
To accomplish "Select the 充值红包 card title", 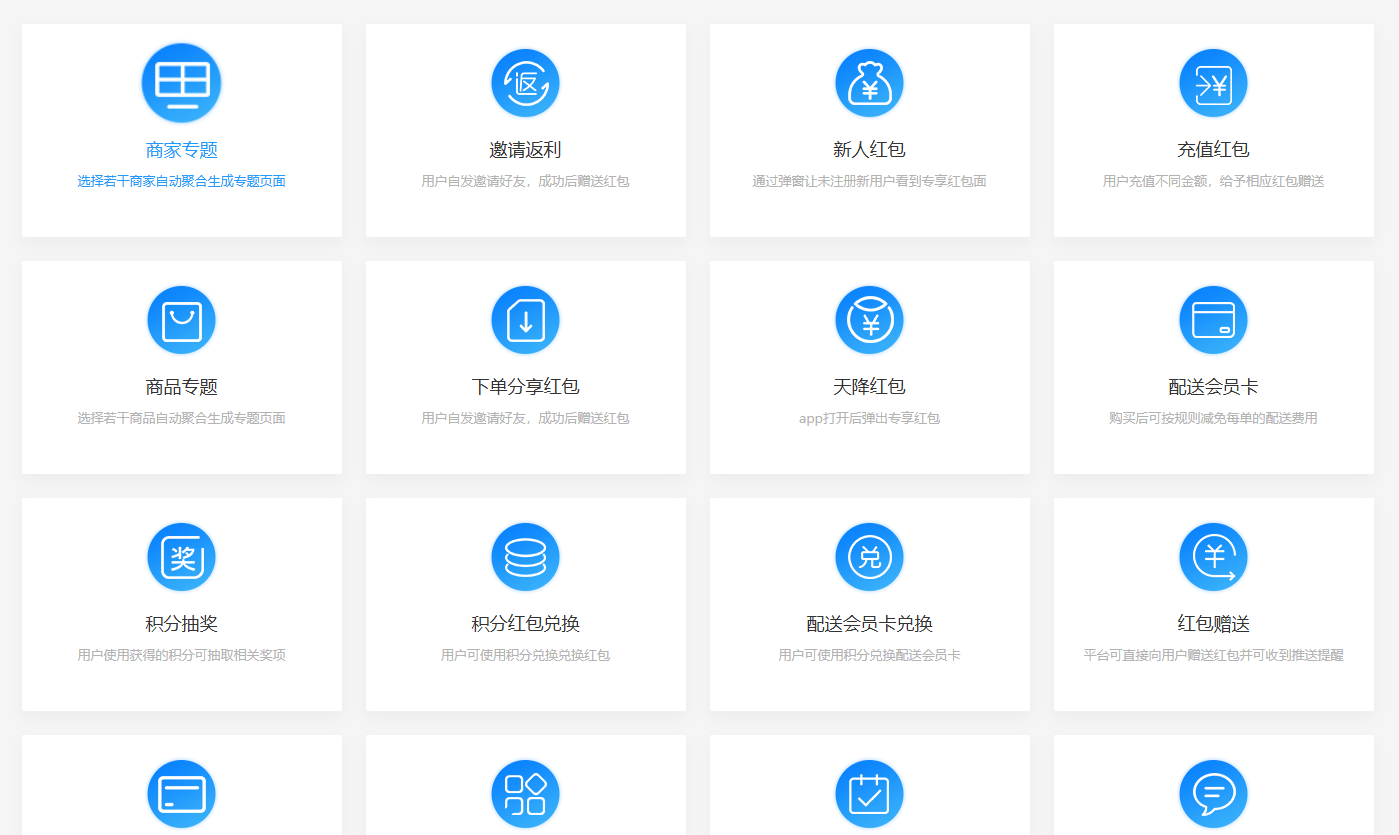I will click(x=1213, y=150).
